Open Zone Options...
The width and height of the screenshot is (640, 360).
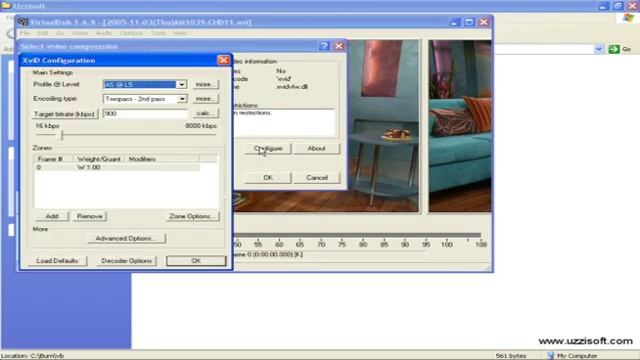point(192,216)
